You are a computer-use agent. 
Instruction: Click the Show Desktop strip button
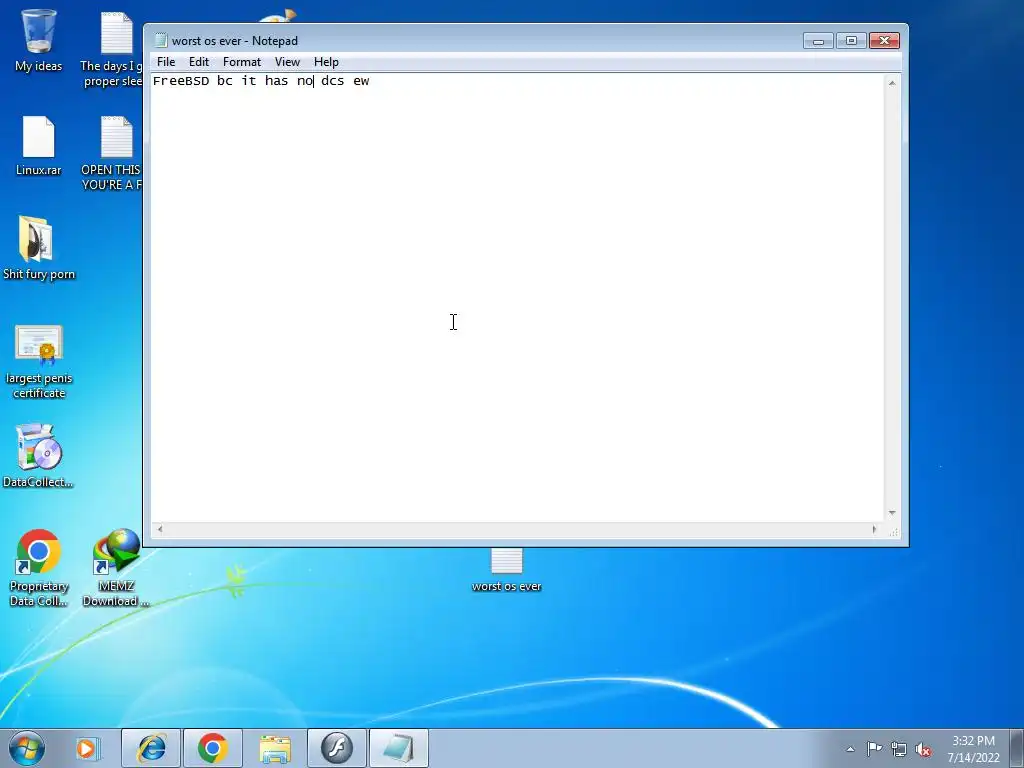pyautogui.click(x=1017, y=748)
